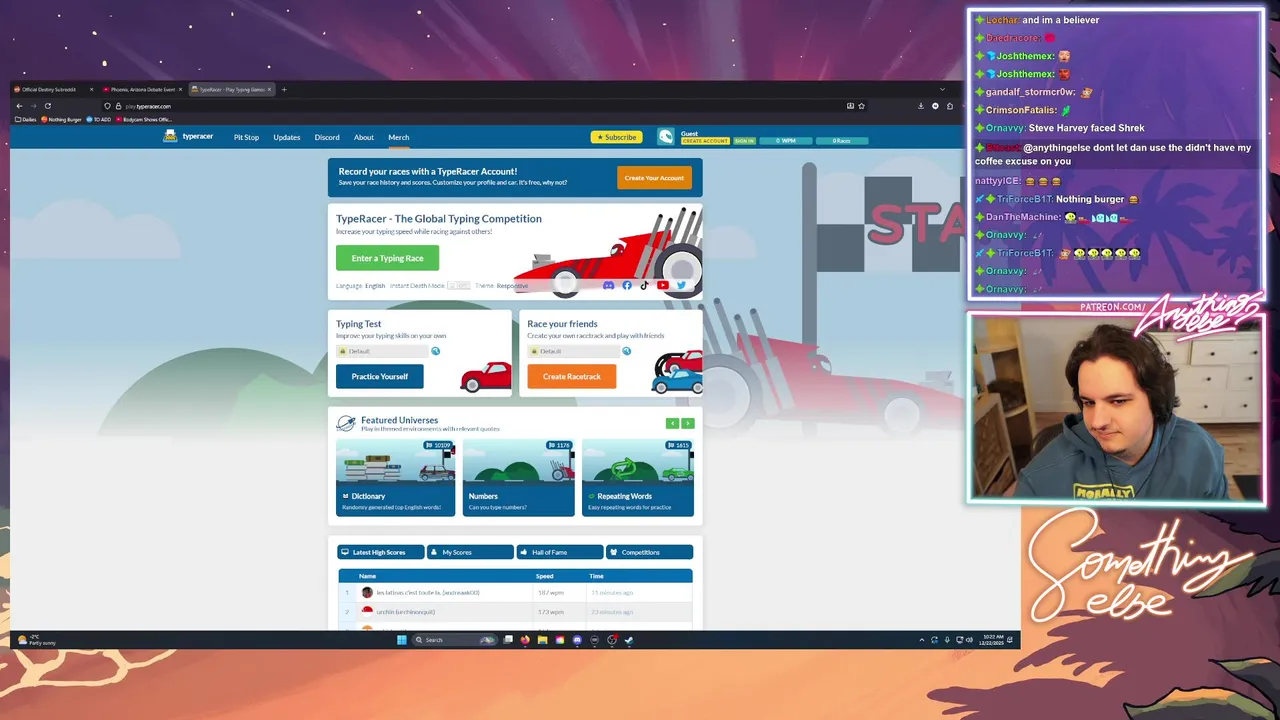Bookmark this page with the star icon
The width and height of the screenshot is (1280, 720).
point(861,106)
